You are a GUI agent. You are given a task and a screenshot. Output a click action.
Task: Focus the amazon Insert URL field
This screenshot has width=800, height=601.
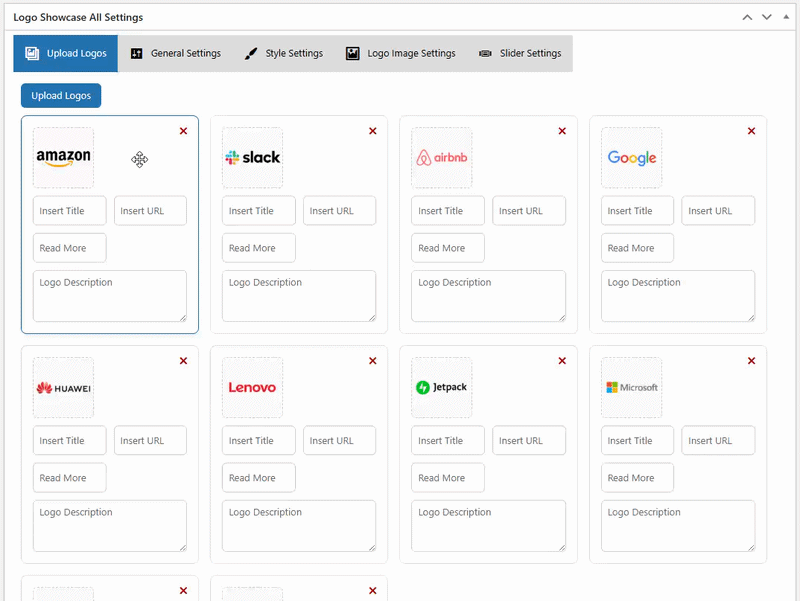tap(150, 211)
